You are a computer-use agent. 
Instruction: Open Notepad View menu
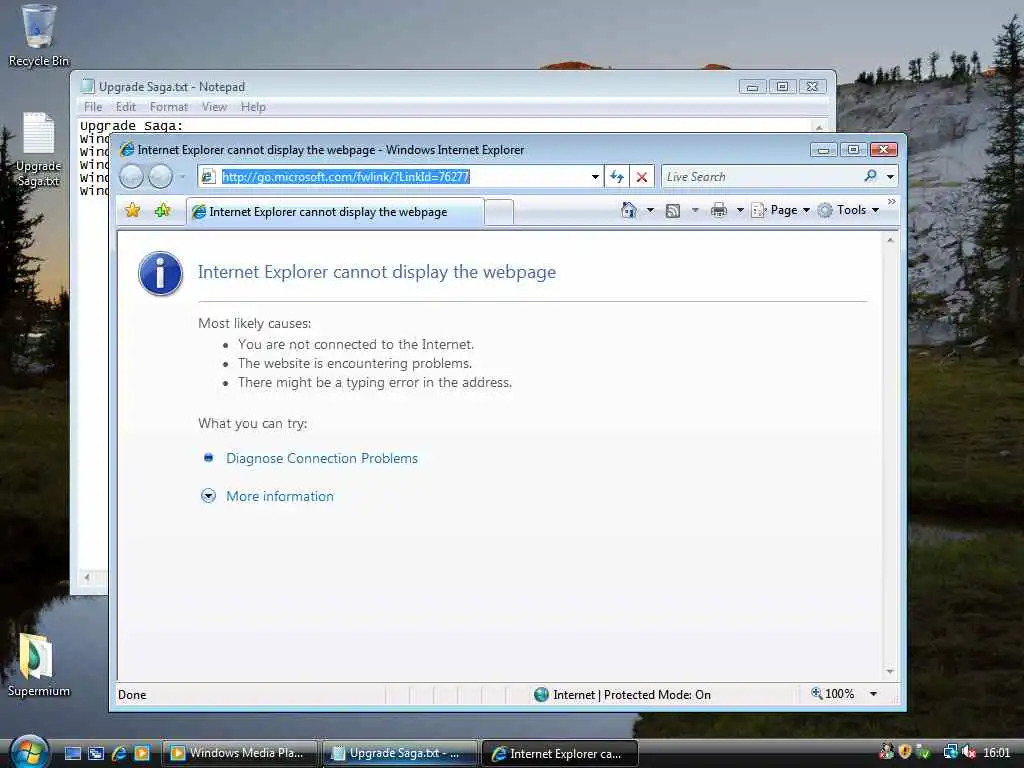click(214, 106)
